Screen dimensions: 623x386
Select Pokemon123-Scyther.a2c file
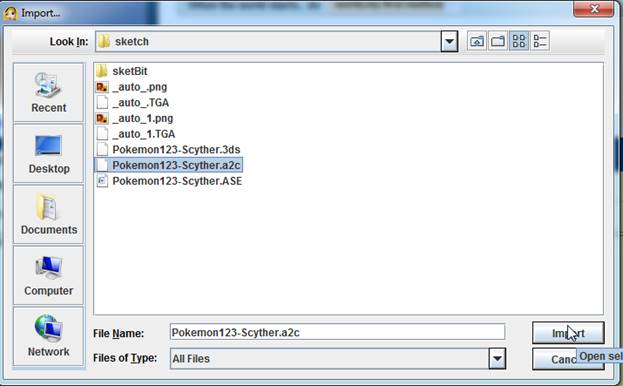click(x=168, y=165)
